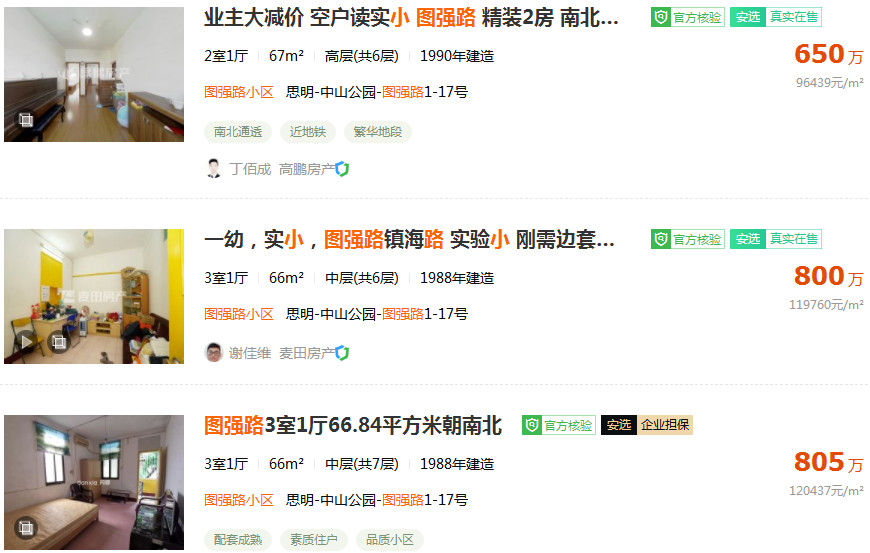Screen dimensions: 870x553
Task: Play the video on second listing thumbnail
Action: [x=26, y=342]
